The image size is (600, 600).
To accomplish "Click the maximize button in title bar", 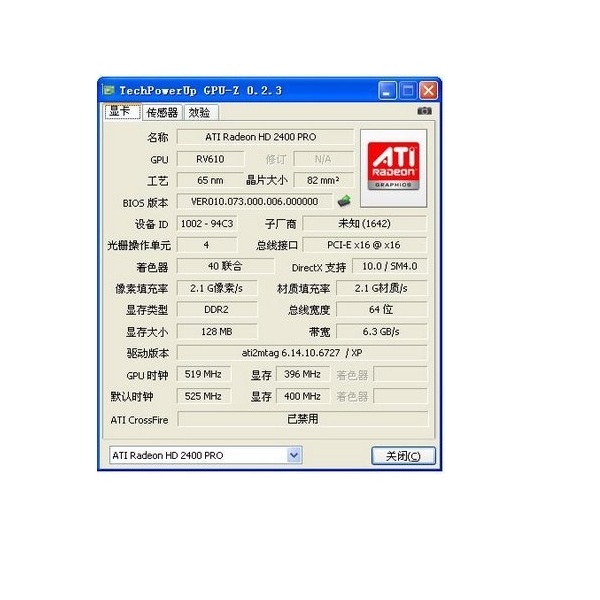I will [x=408, y=91].
